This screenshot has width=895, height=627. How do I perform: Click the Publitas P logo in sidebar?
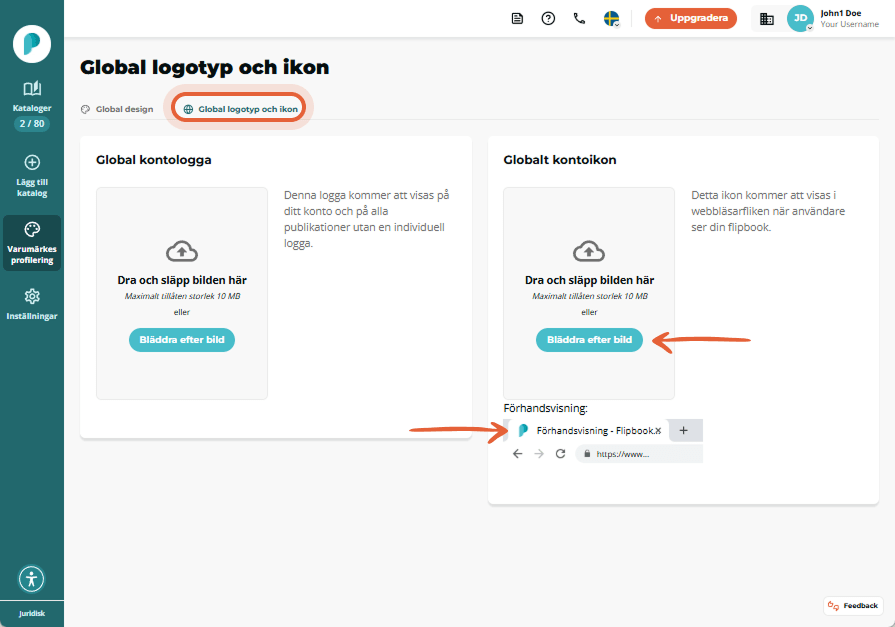(32, 44)
